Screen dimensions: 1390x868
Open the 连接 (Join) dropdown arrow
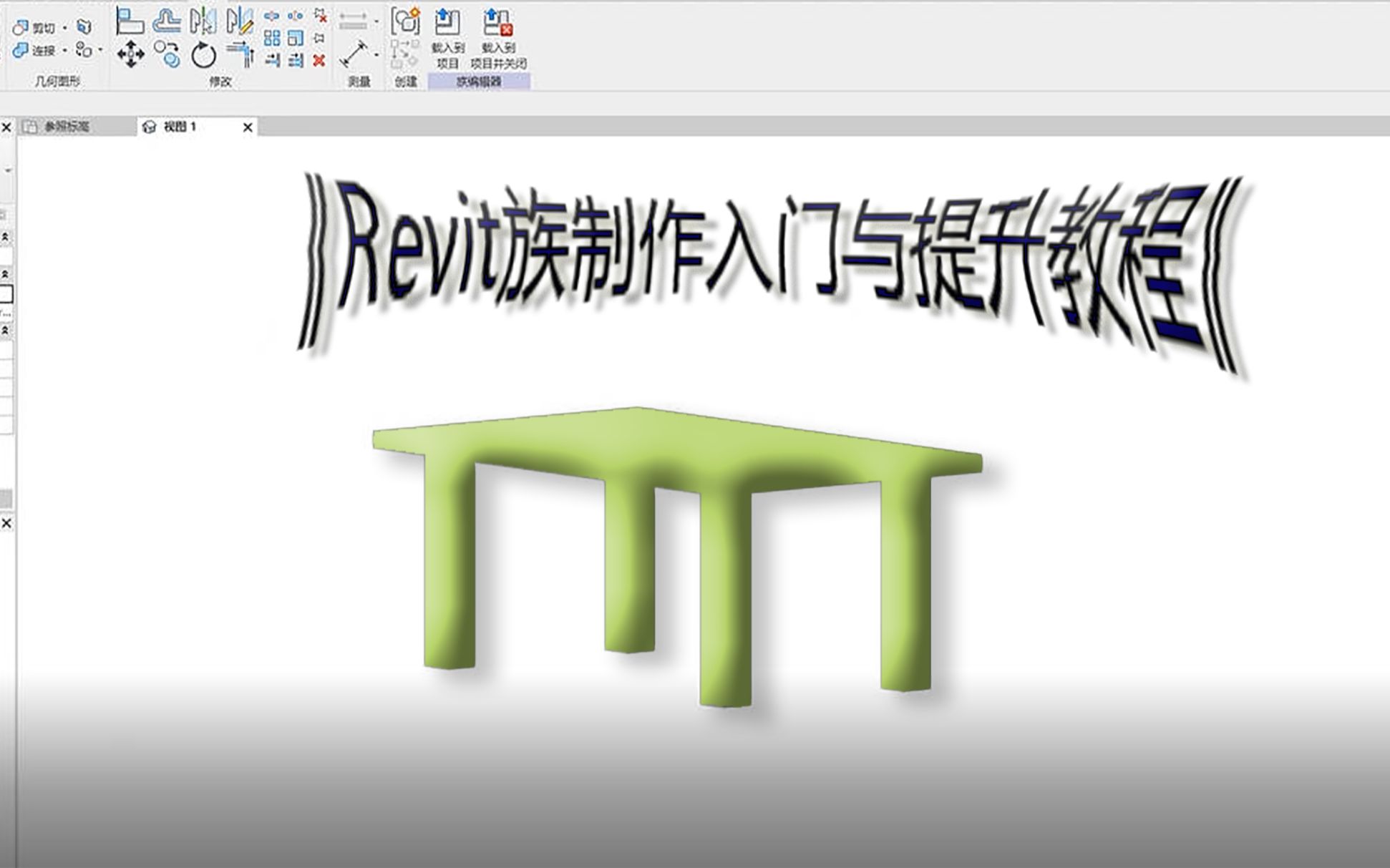tap(64, 51)
